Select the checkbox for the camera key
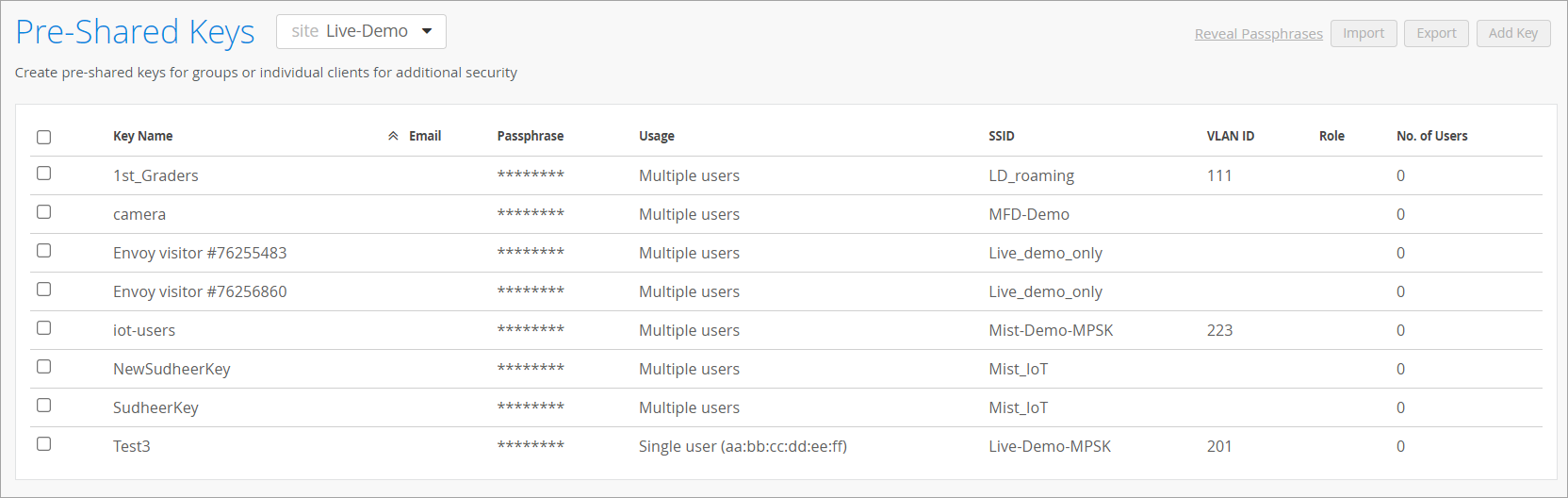This screenshot has width=1568, height=498. 43,212
